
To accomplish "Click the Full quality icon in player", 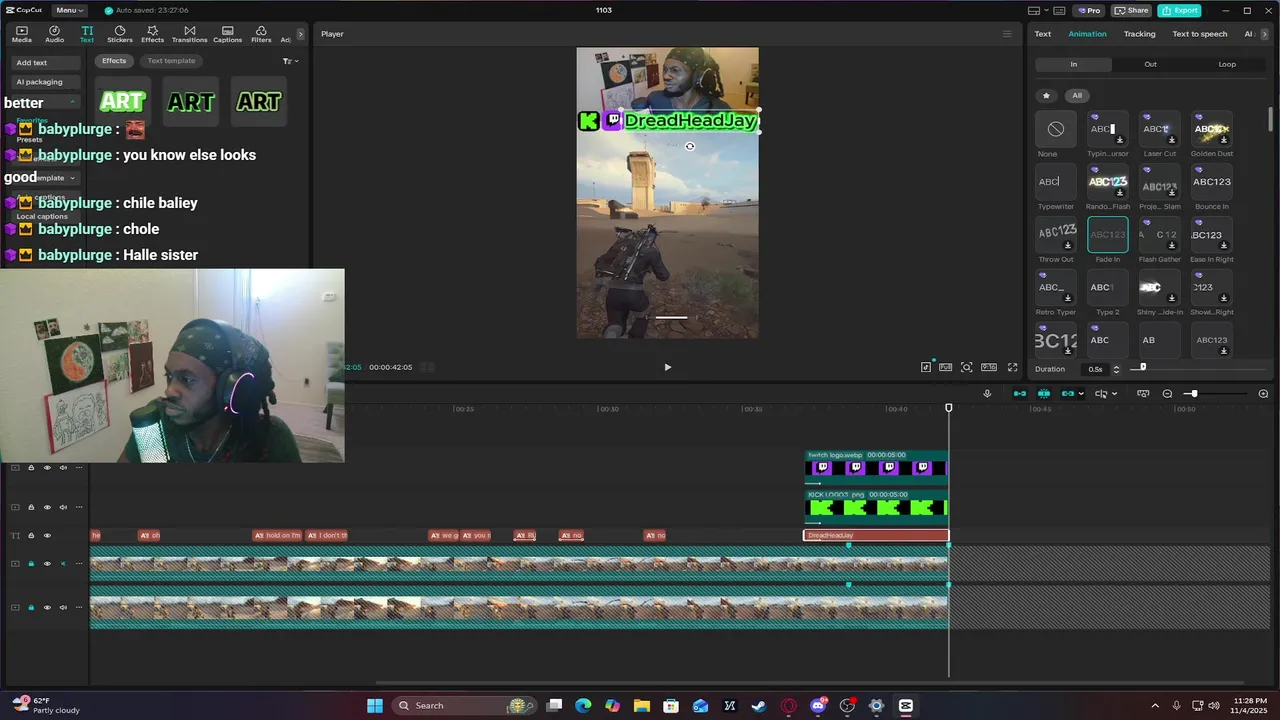I will click(945, 367).
